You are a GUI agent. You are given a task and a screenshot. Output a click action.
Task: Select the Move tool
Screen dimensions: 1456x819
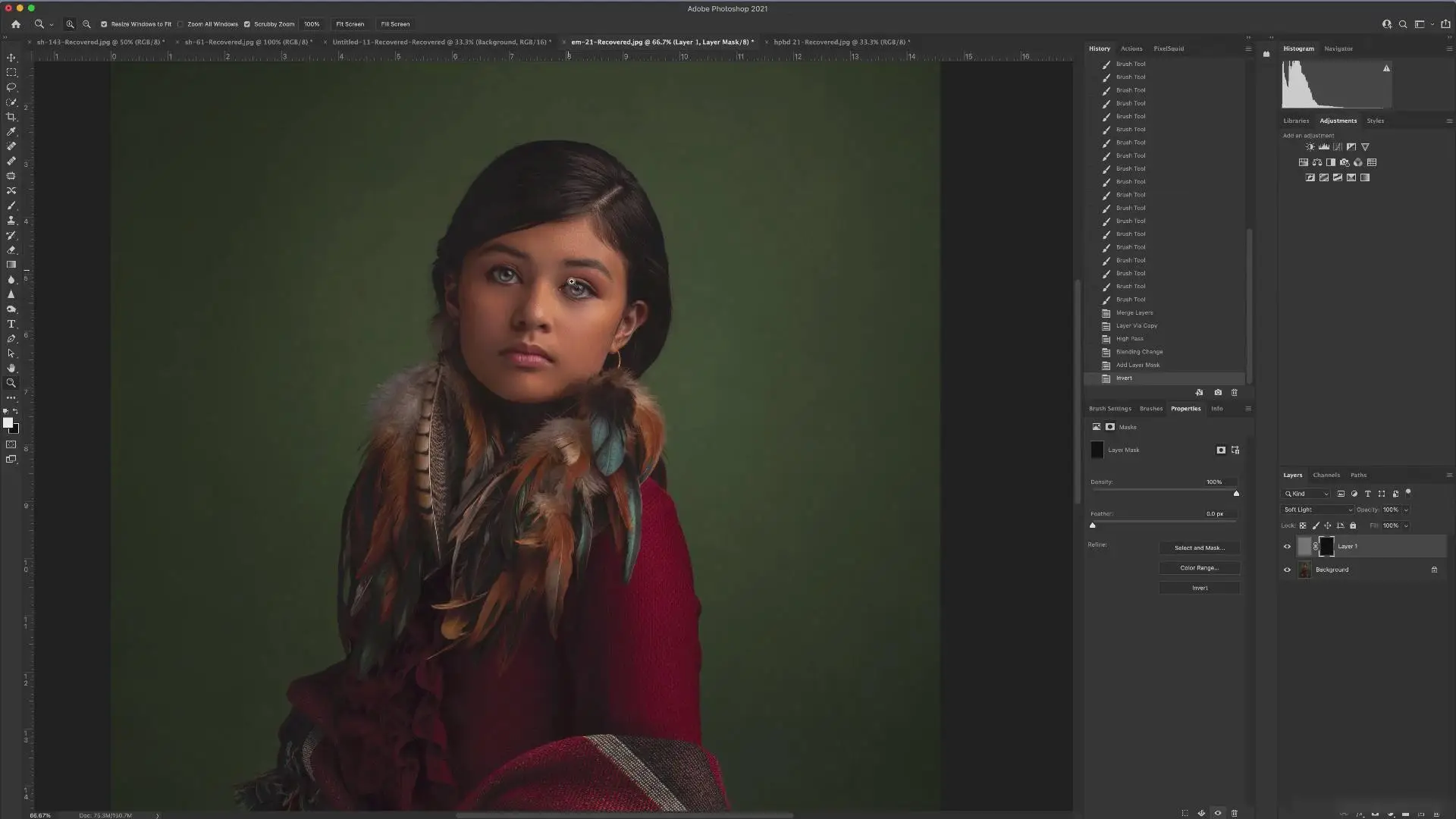[x=11, y=58]
